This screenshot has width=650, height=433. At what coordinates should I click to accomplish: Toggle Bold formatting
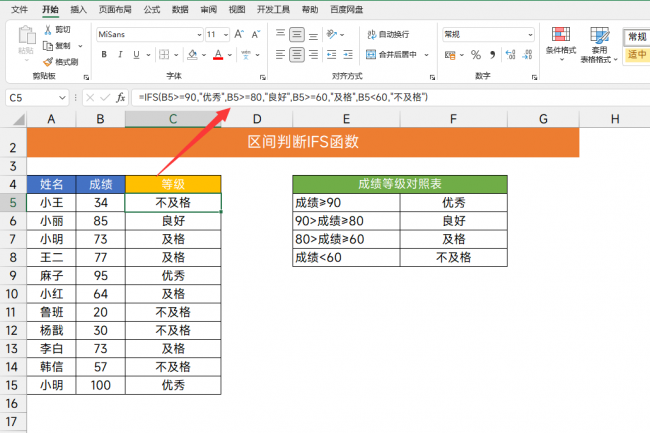click(104, 54)
